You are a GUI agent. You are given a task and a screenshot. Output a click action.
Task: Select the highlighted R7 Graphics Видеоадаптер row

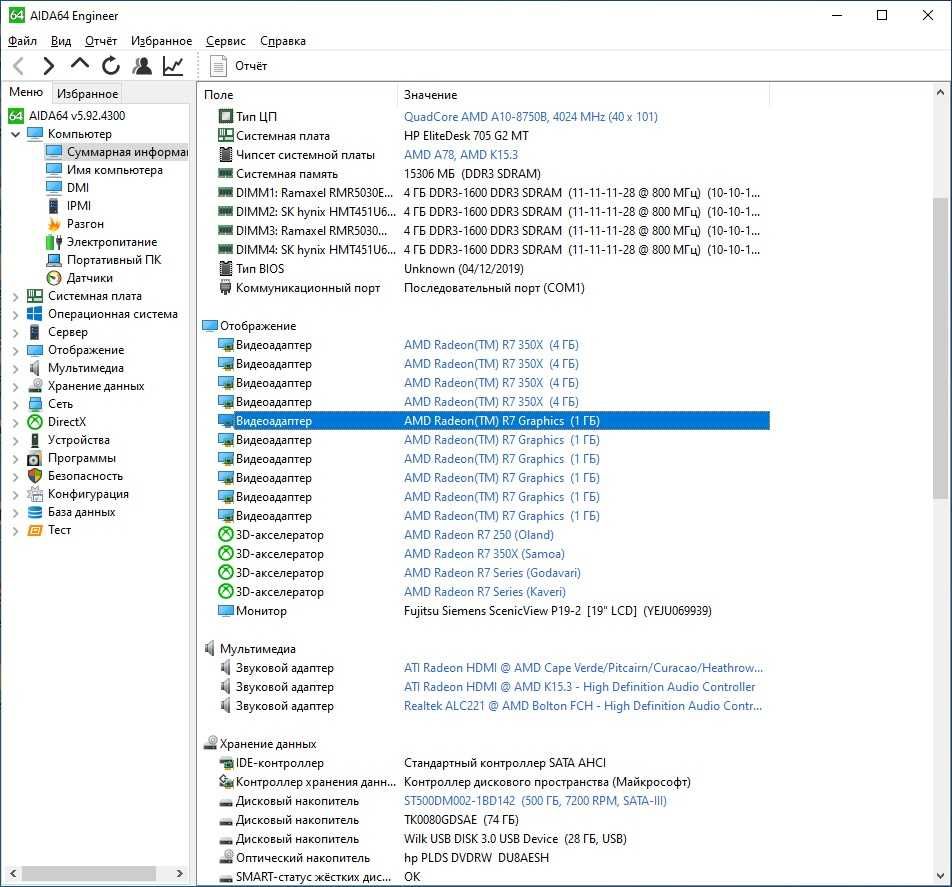click(x=493, y=421)
